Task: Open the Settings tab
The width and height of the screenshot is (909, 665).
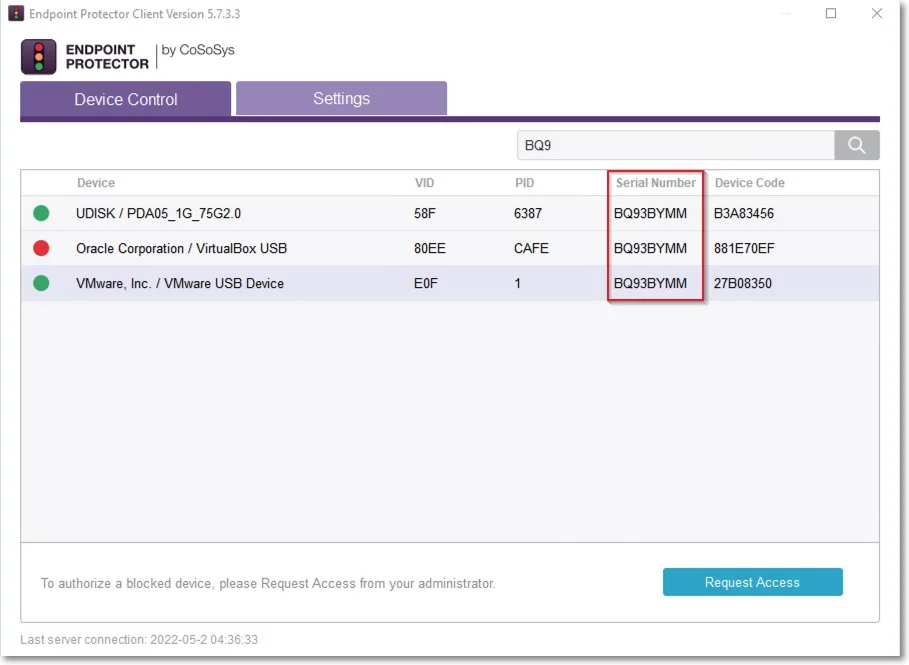Action: pyautogui.click(x=341, y=99)
